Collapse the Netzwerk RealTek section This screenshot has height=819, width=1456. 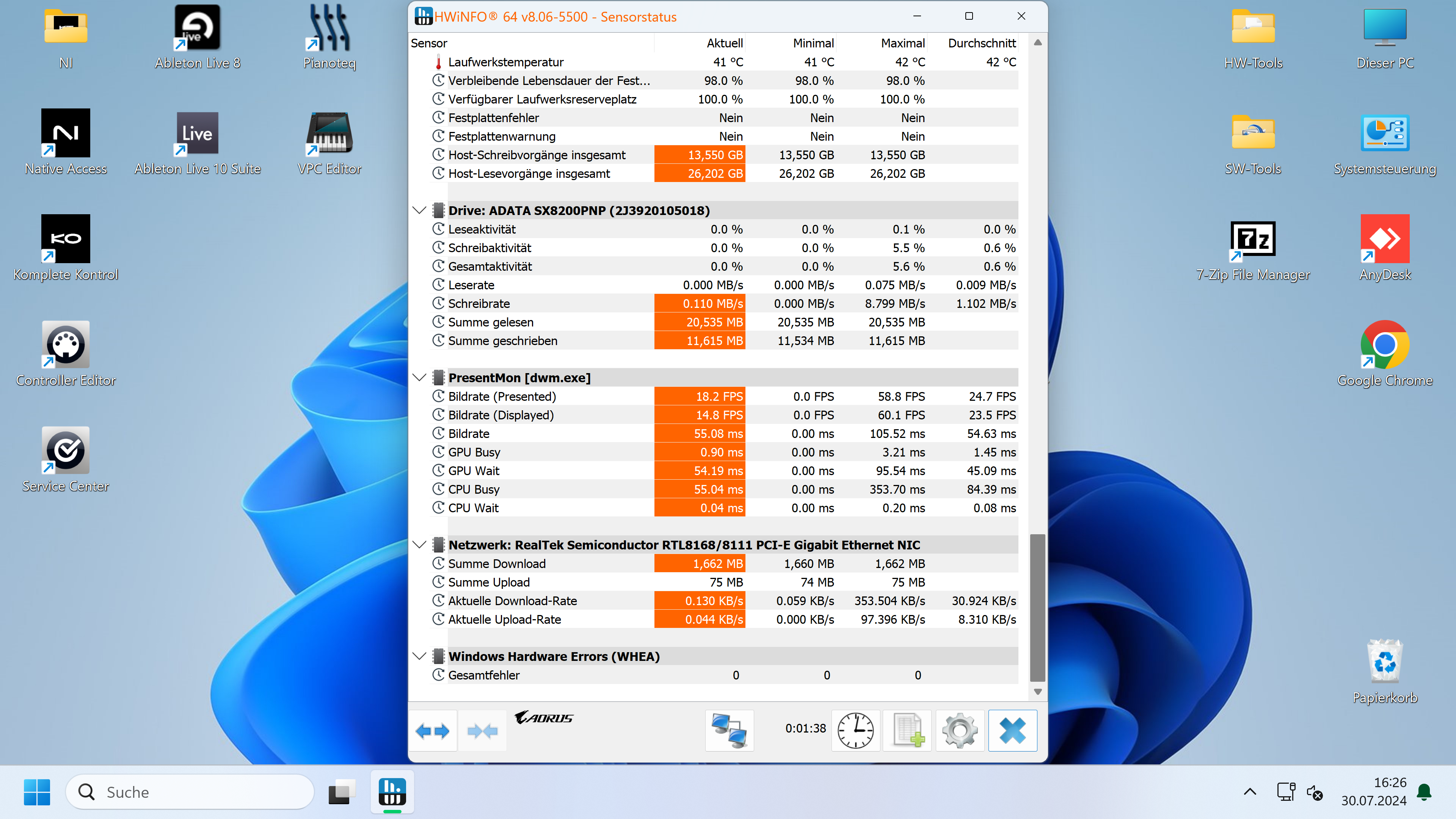[x=419, y=545]
